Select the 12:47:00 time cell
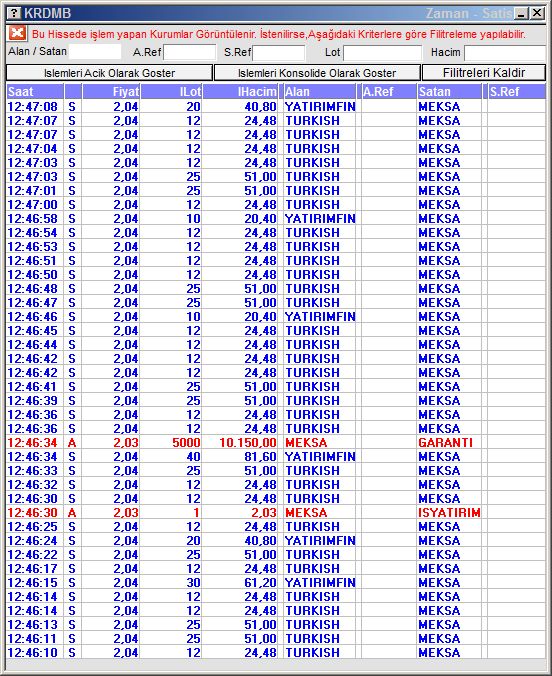The height and width of the screenshot is (676, 552). click(33, 204)
